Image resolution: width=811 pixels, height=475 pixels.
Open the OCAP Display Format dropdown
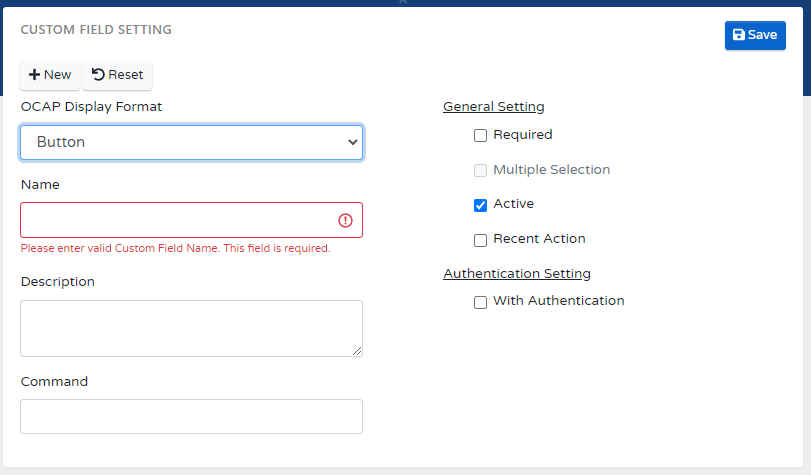click(x=191, y=143)
